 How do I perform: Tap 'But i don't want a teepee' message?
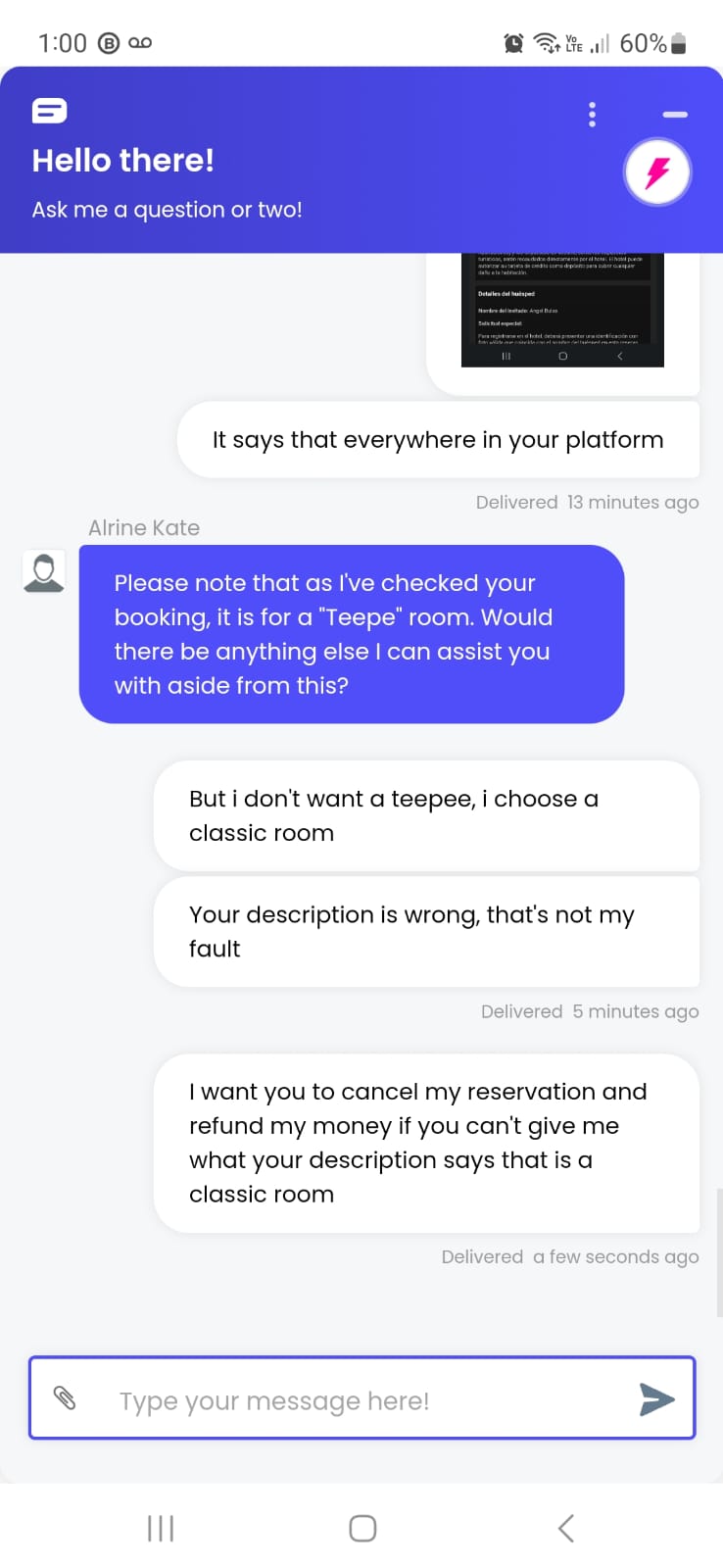(x=426, y=815)
